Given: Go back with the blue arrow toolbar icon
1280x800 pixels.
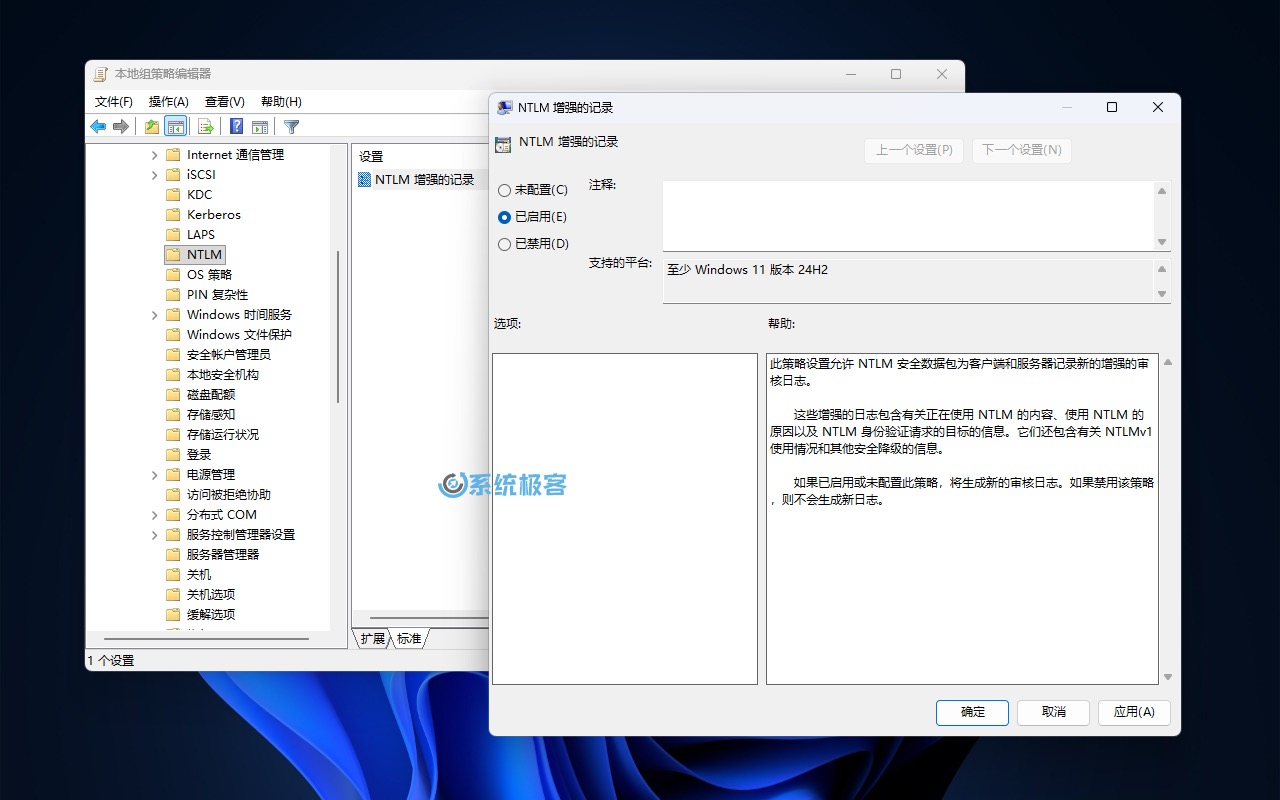Looking at the screenshot, I should pyautogui.click(x=98, y=126).
